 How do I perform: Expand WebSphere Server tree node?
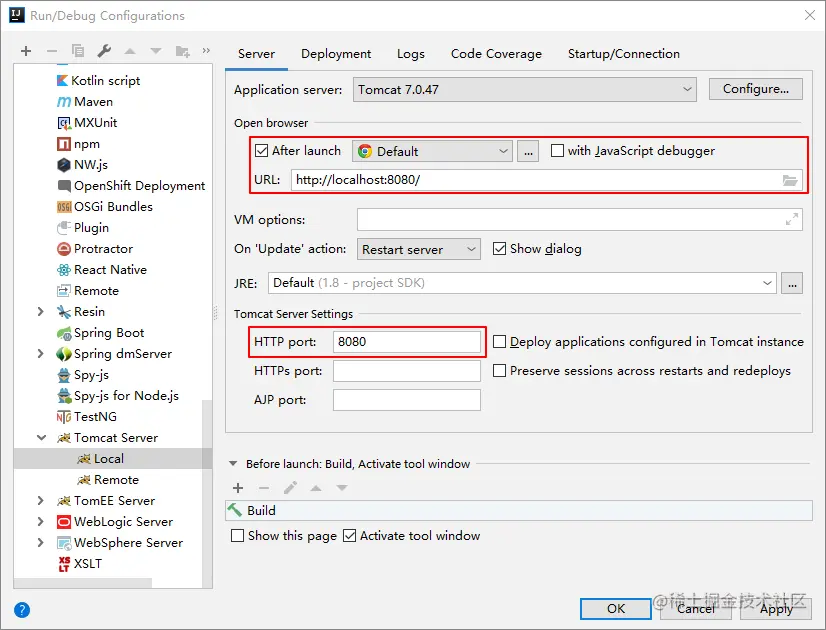41,543
